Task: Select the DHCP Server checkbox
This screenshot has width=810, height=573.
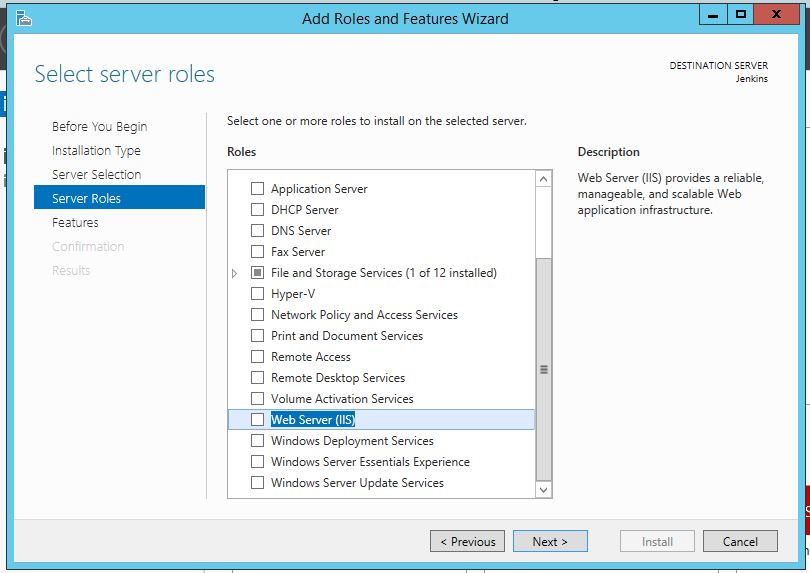Action: 258,210
